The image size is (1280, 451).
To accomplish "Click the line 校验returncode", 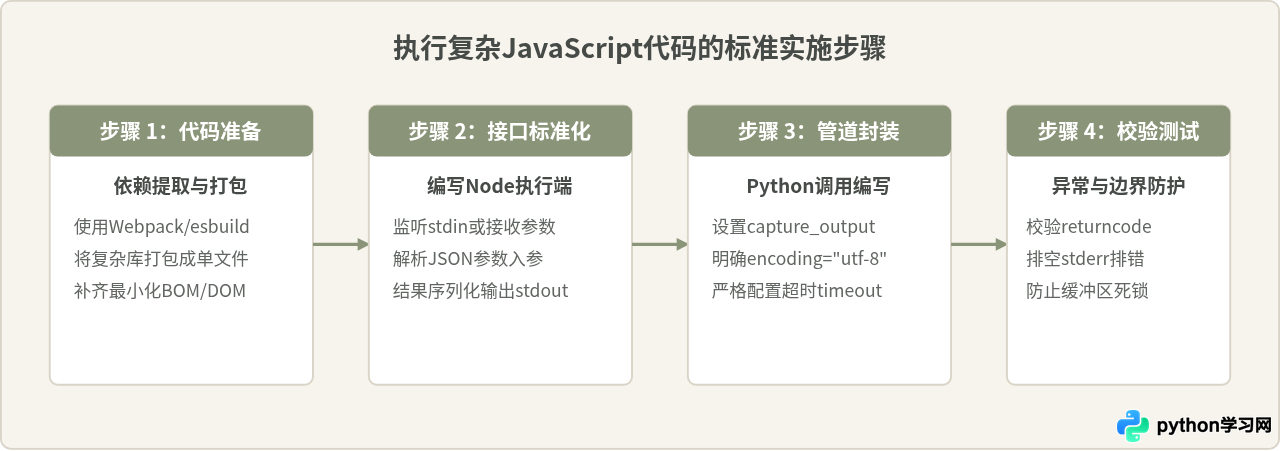I will click(1089, 227).
